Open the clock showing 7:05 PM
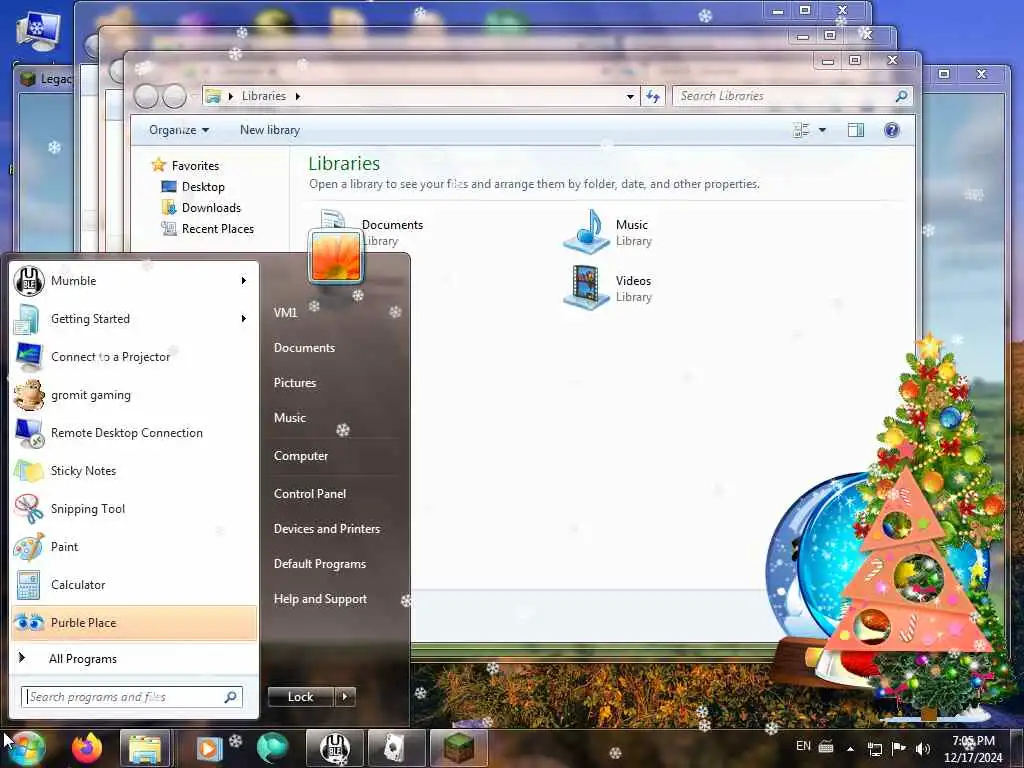 pyautogui.click(x=973, y=749)
